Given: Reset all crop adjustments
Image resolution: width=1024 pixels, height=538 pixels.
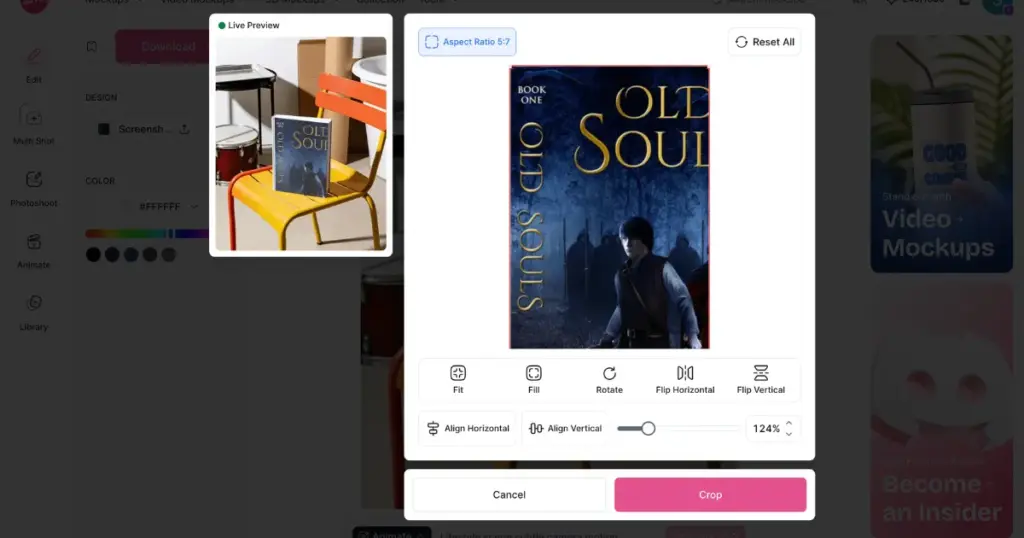Looking at the screenshot, I should click(x=765, y=42).
